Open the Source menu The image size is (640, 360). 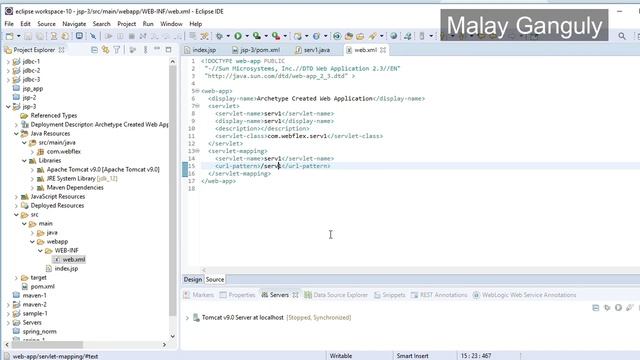tap(46, 24)
